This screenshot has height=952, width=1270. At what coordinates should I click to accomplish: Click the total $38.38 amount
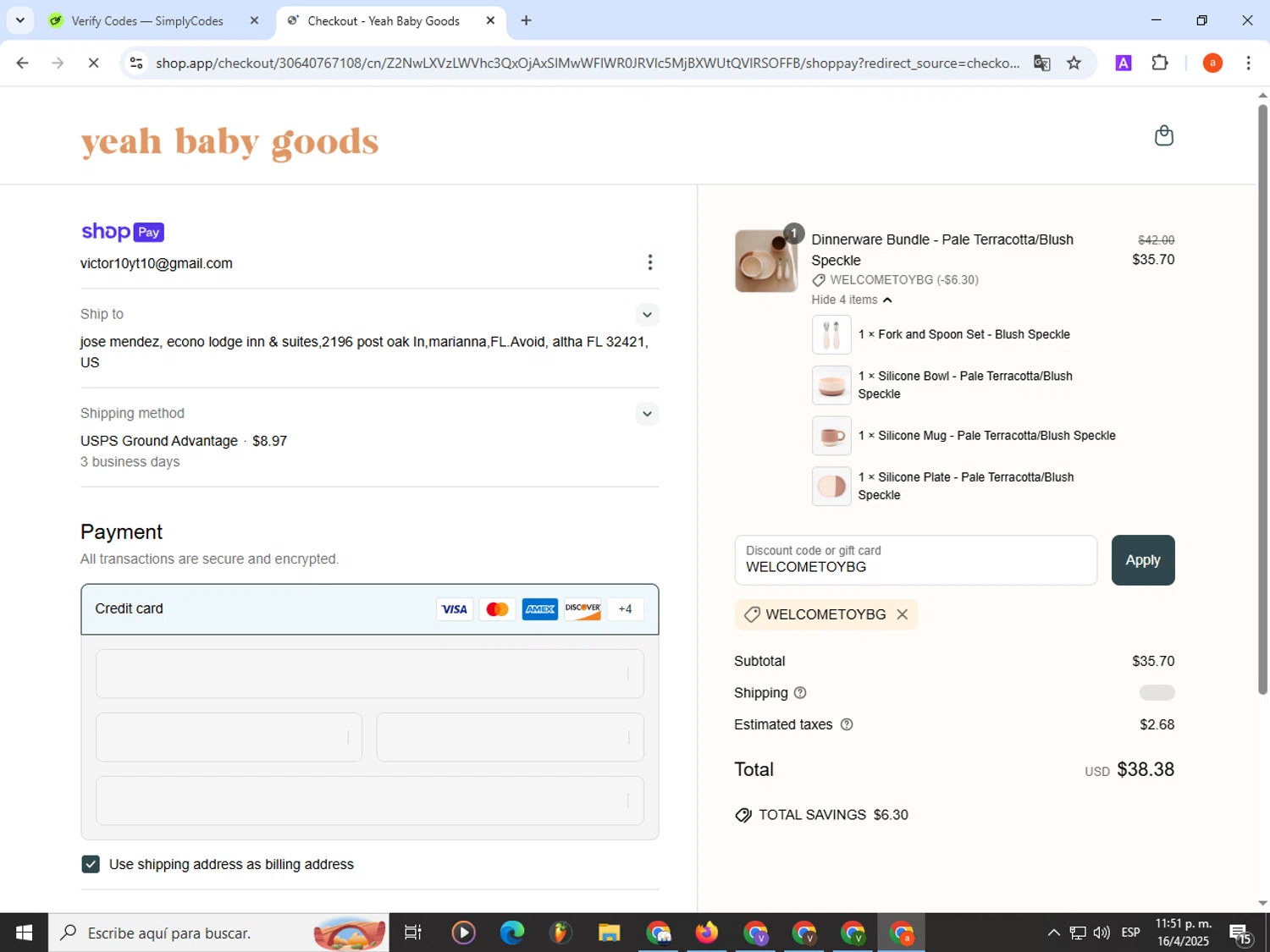click(1146, 769)
